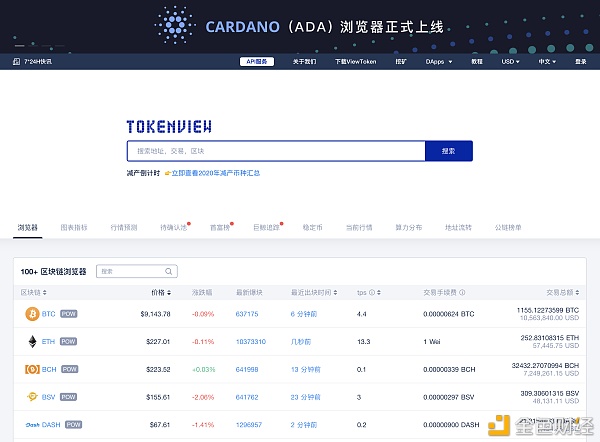This screenshot has height=442, width=600.
Task: Select the 待确认池 tab
Action: click(x=173, y=228)
